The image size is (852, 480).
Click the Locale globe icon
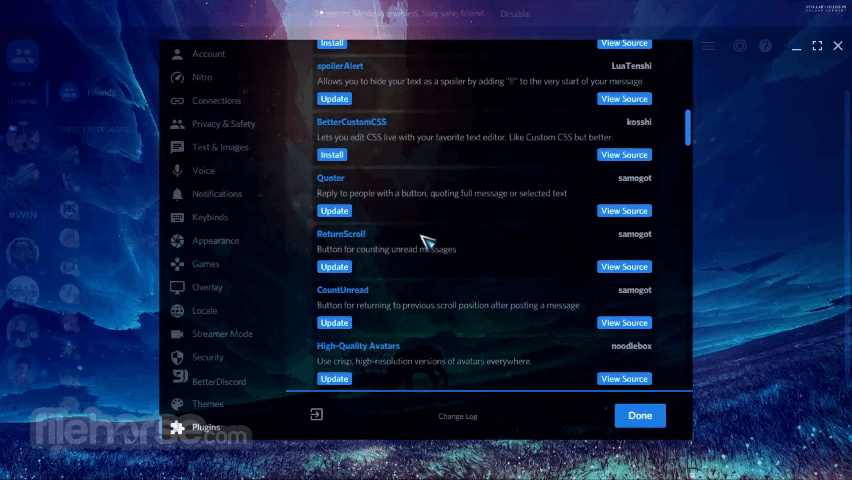pyautogui.click(x=177, y=311)
